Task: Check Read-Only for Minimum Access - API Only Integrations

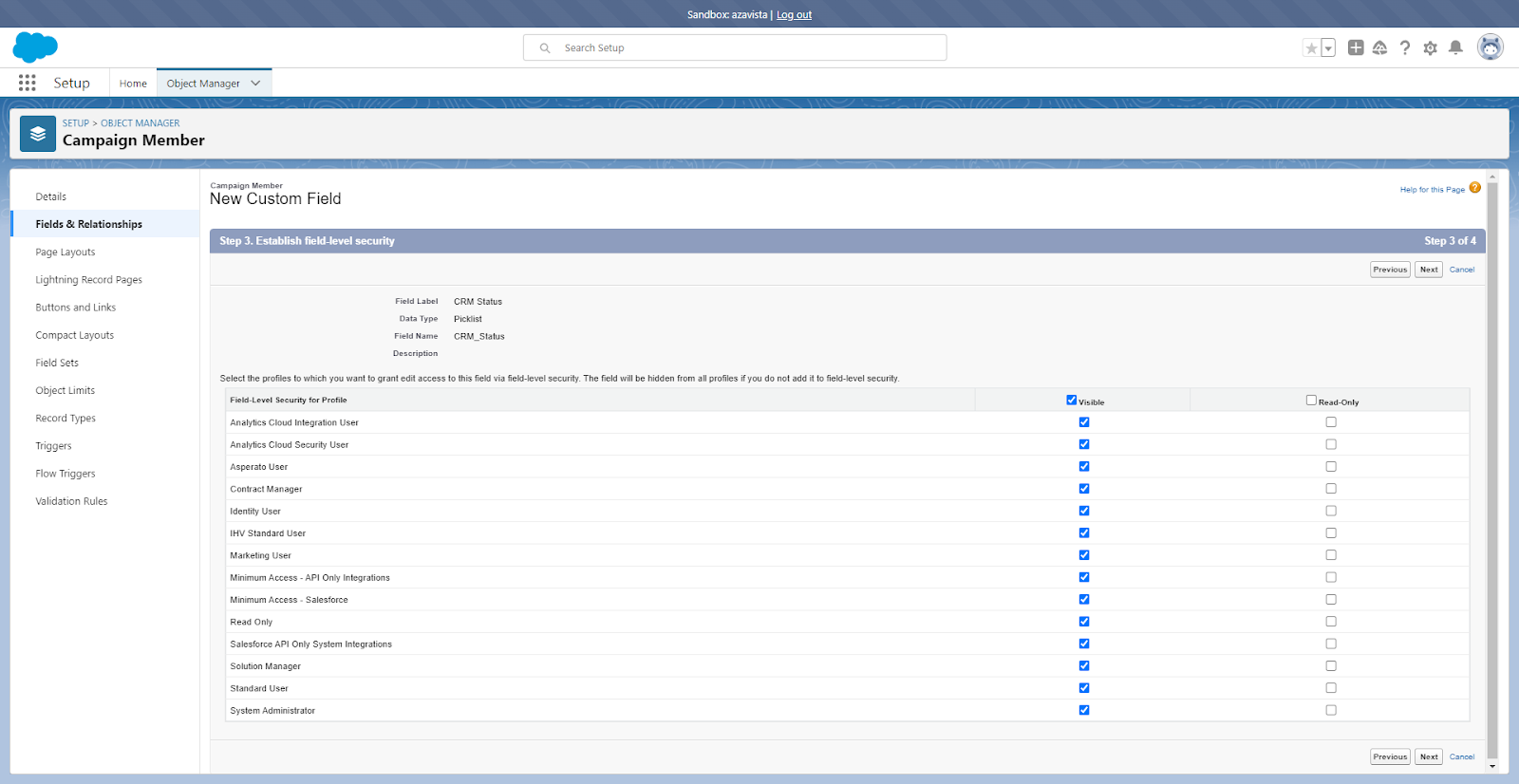Action: coord(1331,577)
